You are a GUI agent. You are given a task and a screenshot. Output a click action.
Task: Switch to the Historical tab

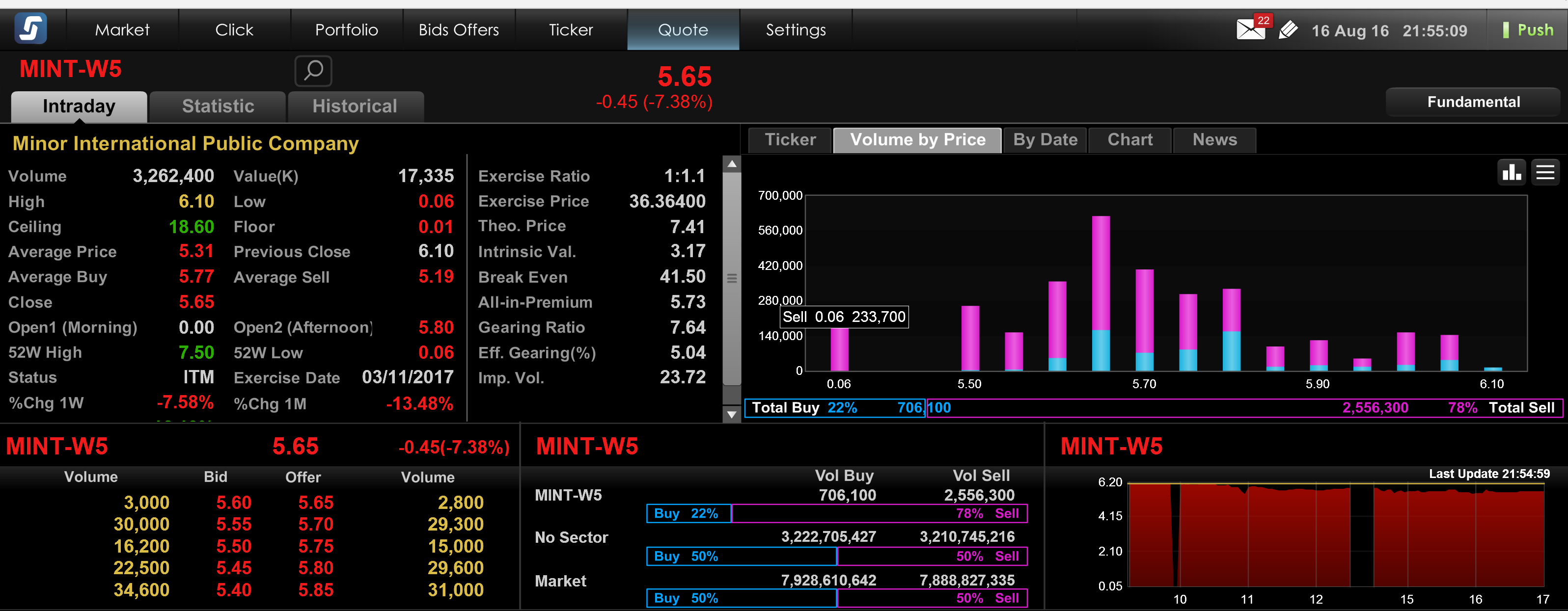[355, 106]
